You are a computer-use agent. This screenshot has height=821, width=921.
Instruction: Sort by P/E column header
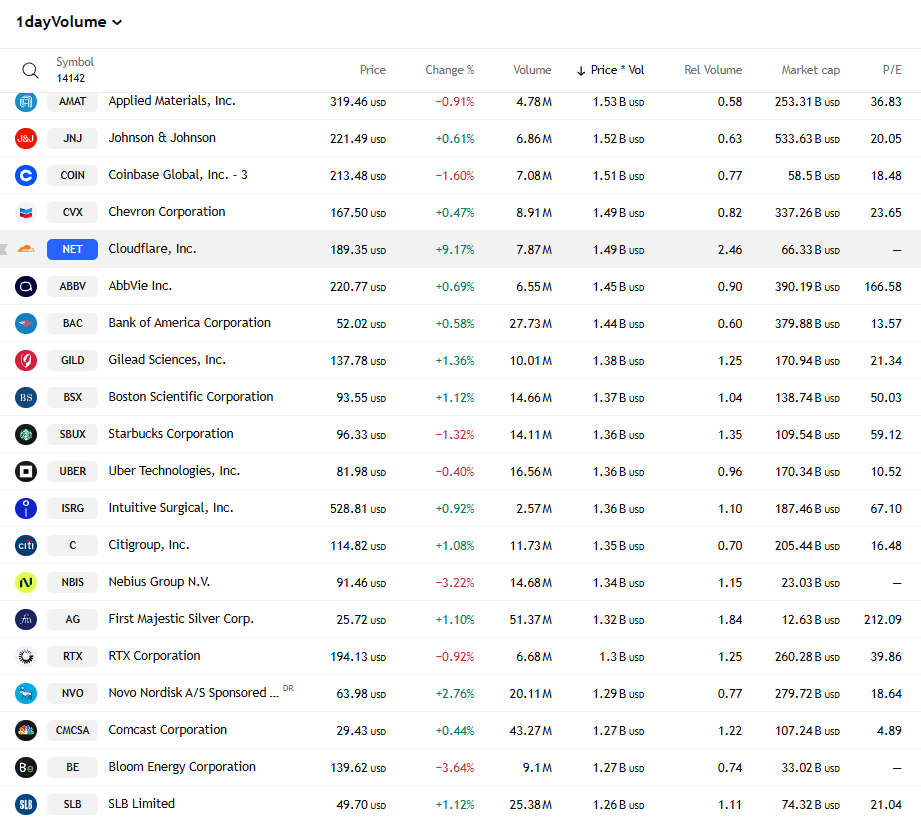(892, 70)
